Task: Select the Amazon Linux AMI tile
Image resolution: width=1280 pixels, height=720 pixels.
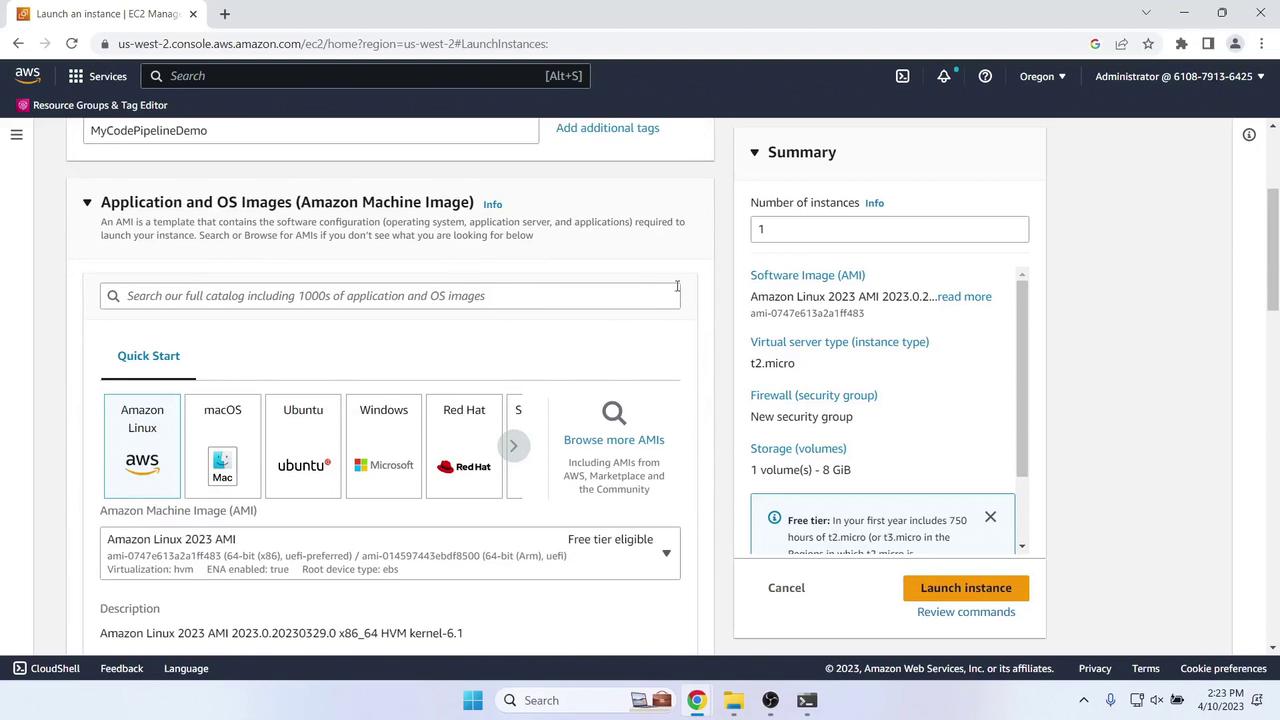Action: tap(142, 446)
